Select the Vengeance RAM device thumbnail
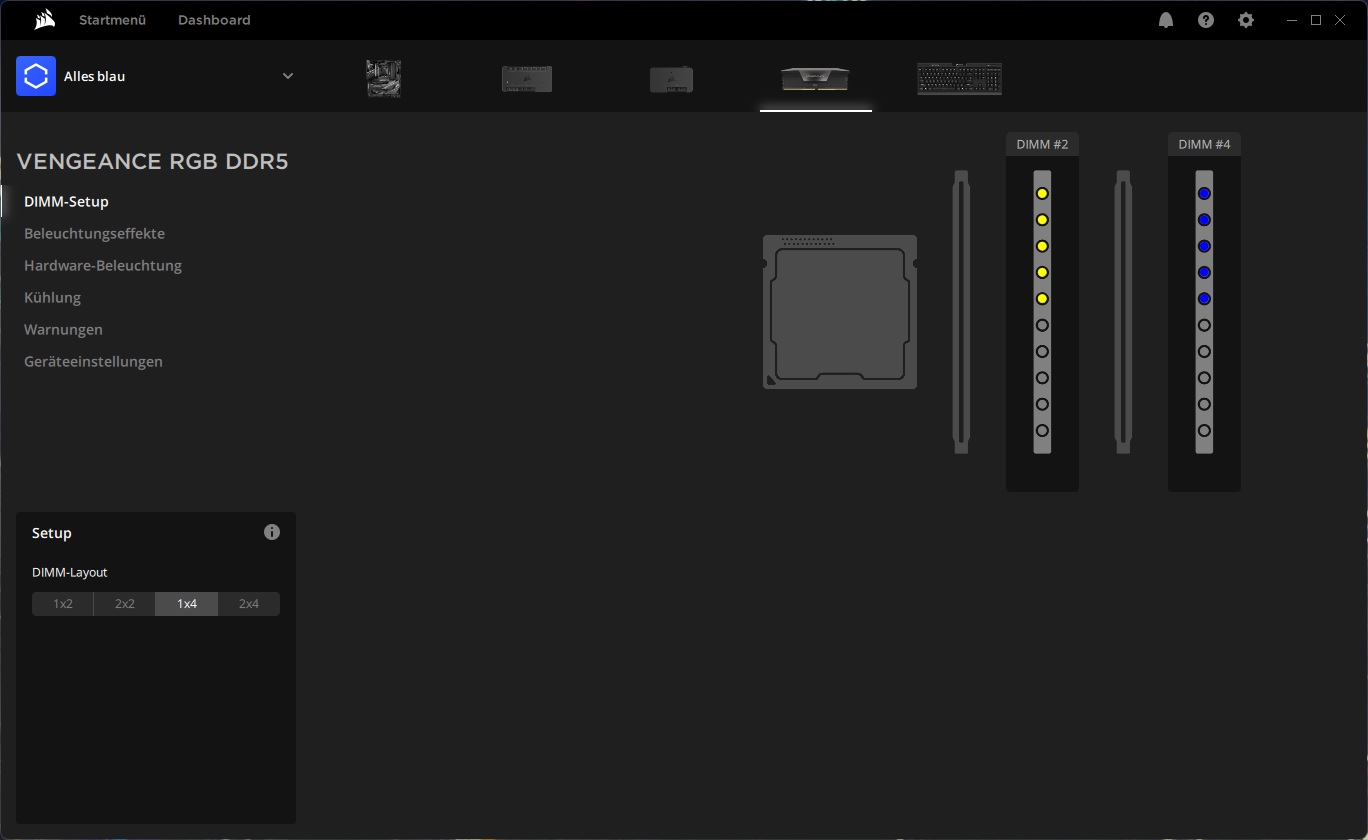Viewport: 1368px width, 840px height. [816, 79]
